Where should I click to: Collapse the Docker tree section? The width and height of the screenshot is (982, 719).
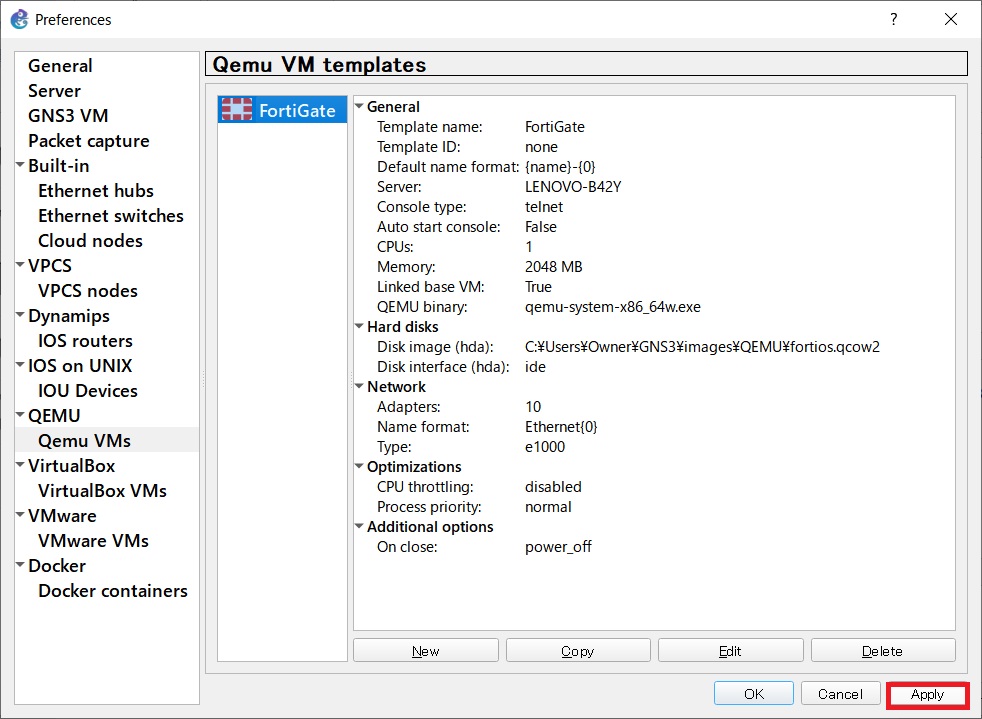[x=21, y=566]
